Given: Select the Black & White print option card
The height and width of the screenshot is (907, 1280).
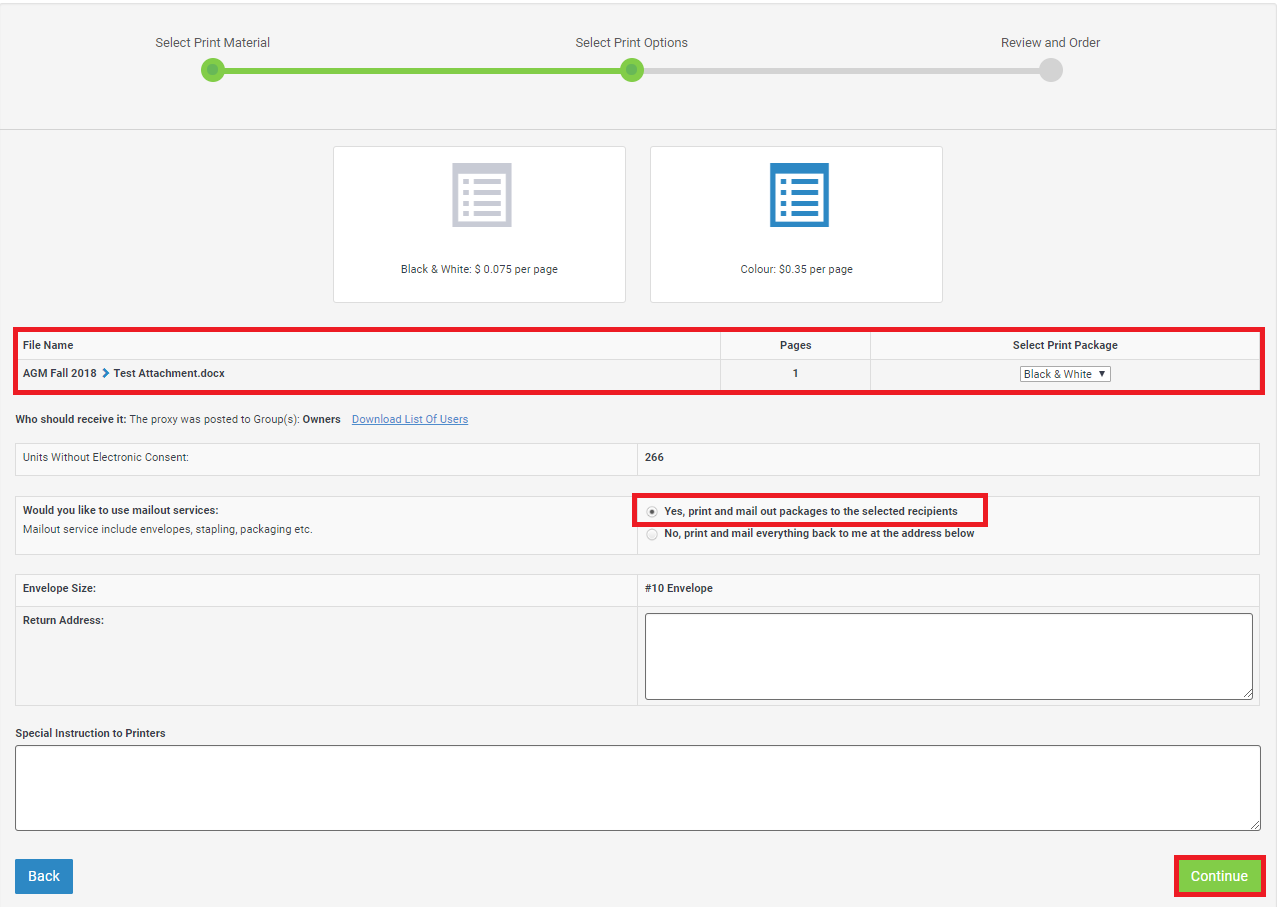Looking at the screenshot, I should click(479, 224).
